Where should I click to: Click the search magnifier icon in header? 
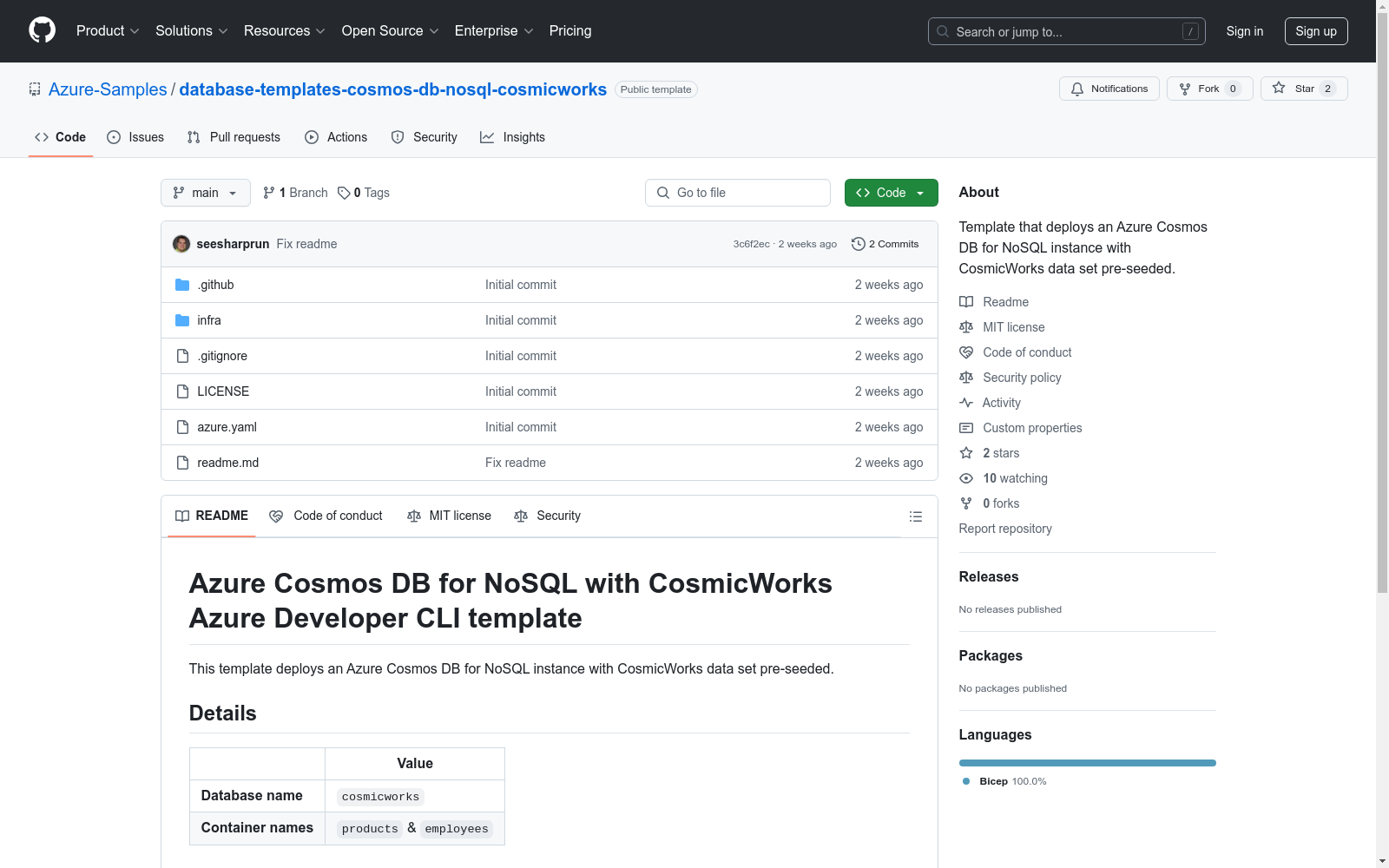(943, 31)
